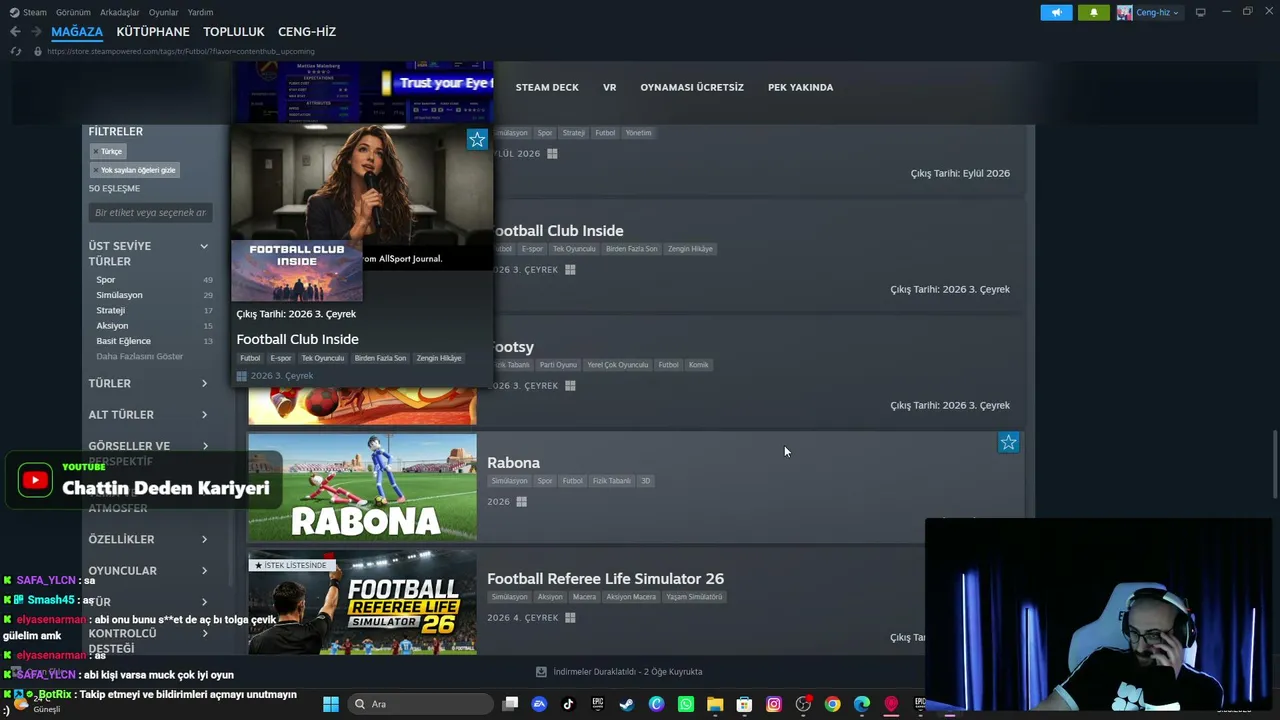Viewport: 1280px width, 720px height.
Task: Open the Oyunlar menu
Action: point(164,12)
